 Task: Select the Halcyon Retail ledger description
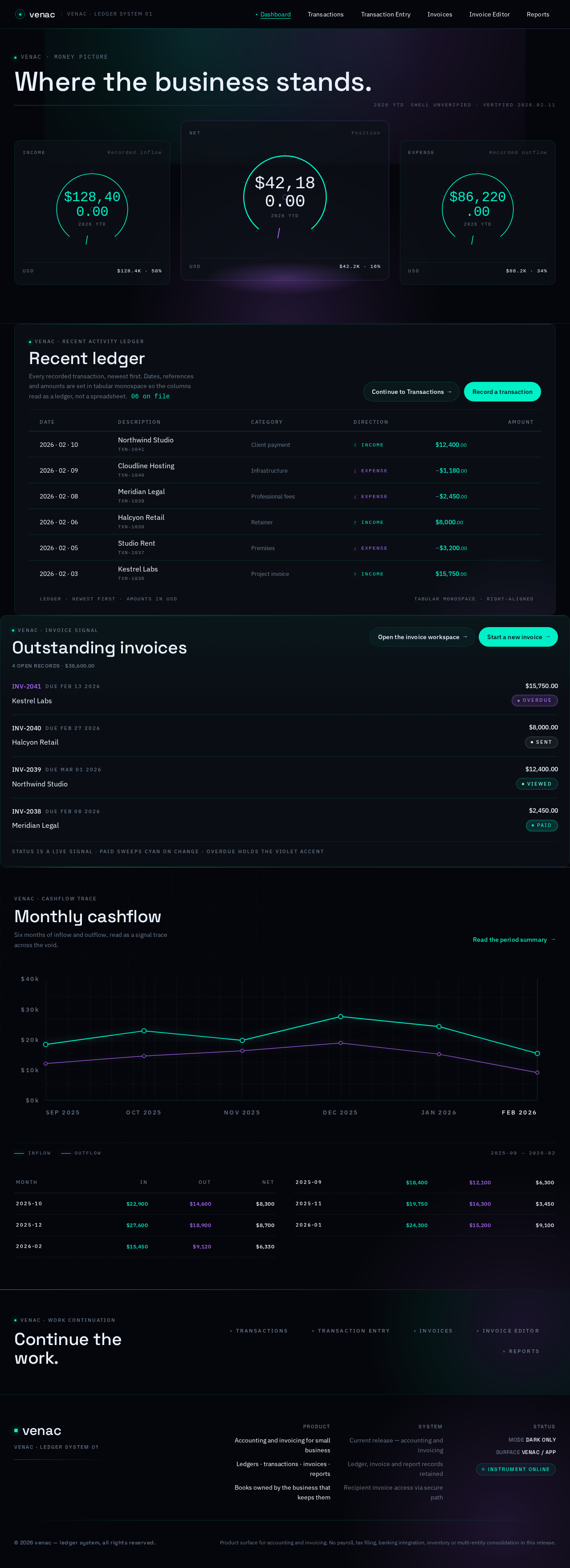point(141,517)
